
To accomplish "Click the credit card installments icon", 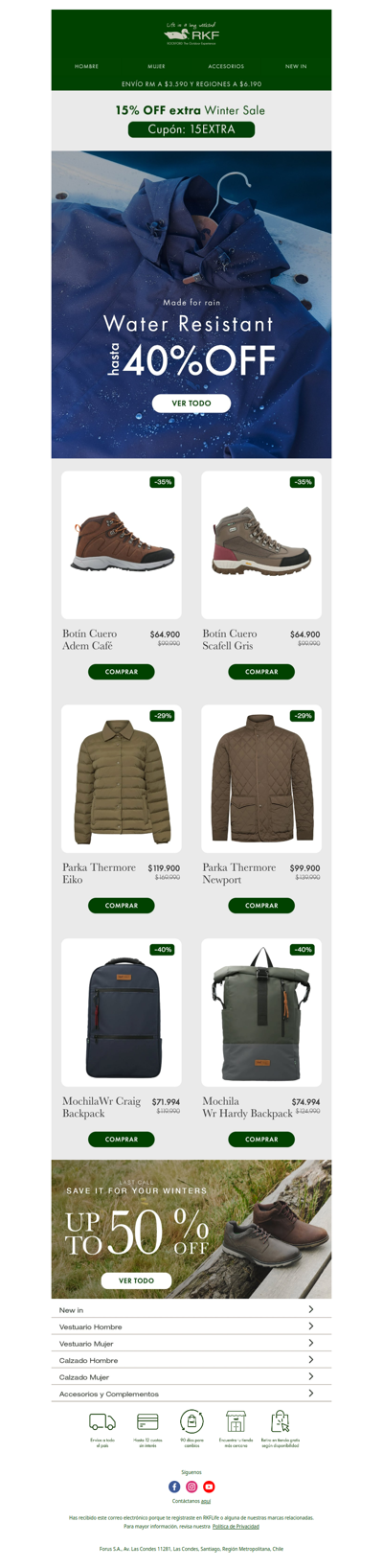I will point(147,1422).
